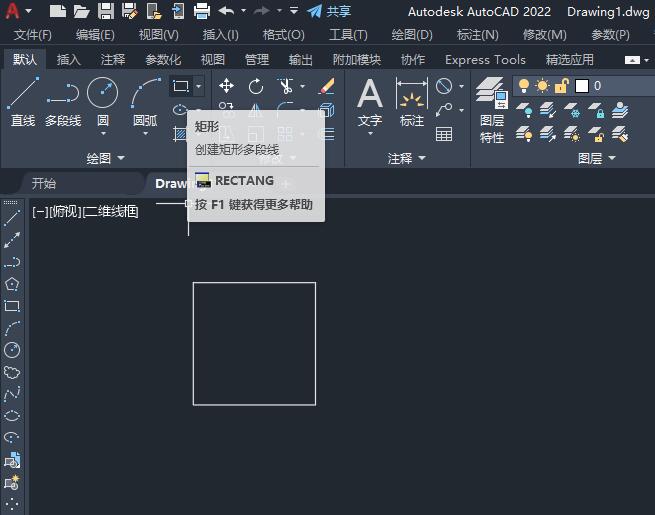Click Save to Web & Mobile icon
The height and width of the screenshot is (515, 655).
178,11
